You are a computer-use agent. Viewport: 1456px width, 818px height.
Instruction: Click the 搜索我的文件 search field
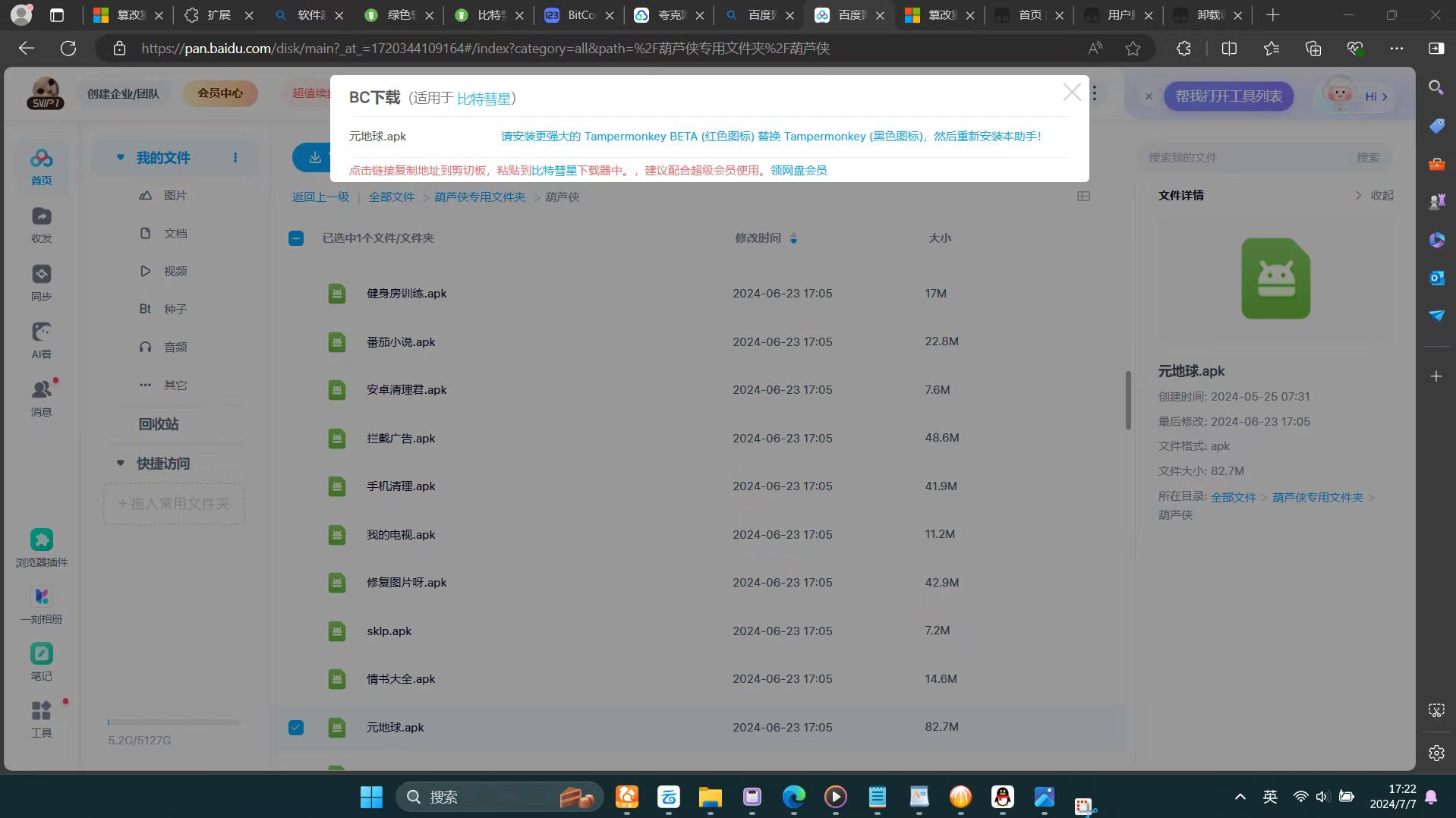pos(1245,158)
